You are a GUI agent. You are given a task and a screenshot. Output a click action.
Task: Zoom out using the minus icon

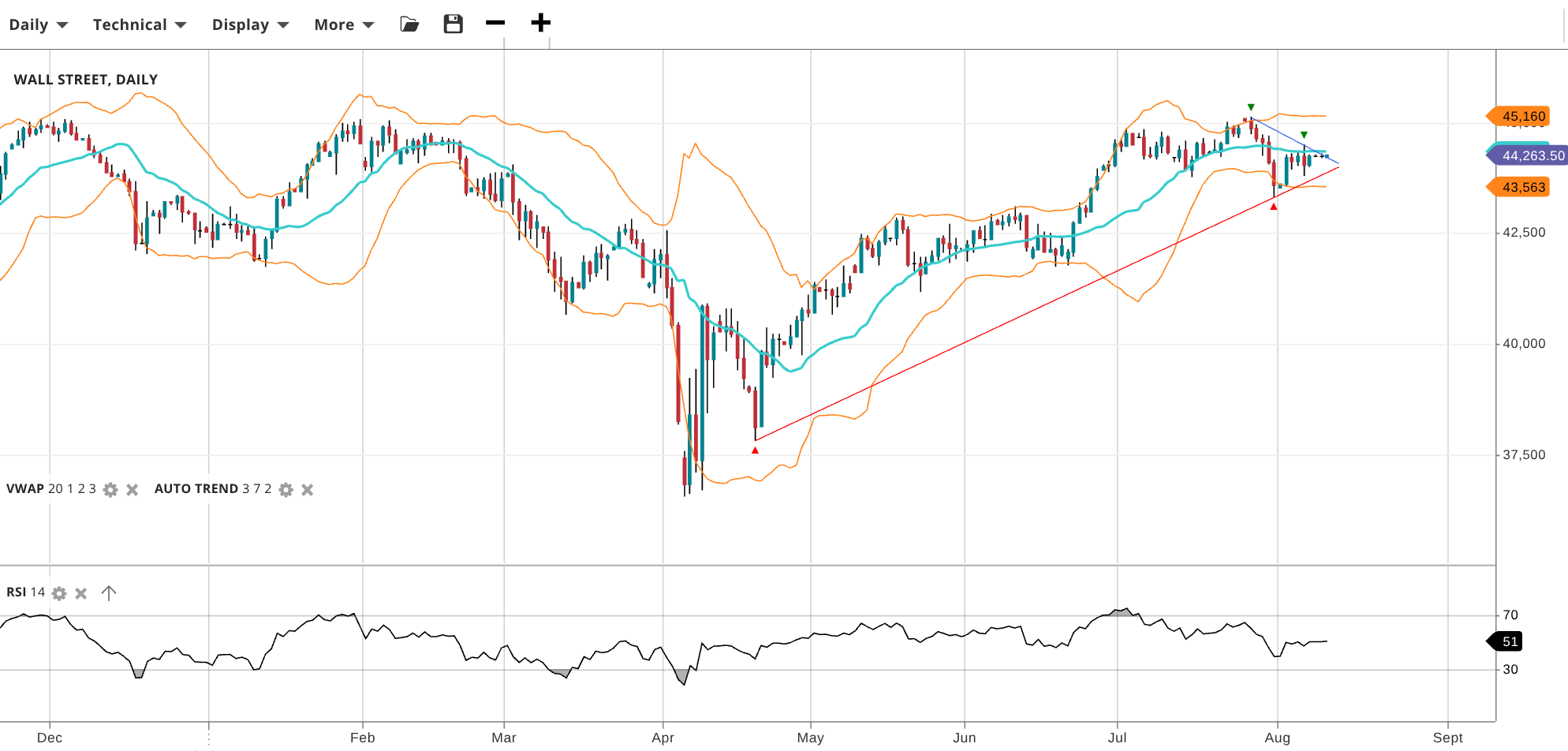(x=495, y=23)
